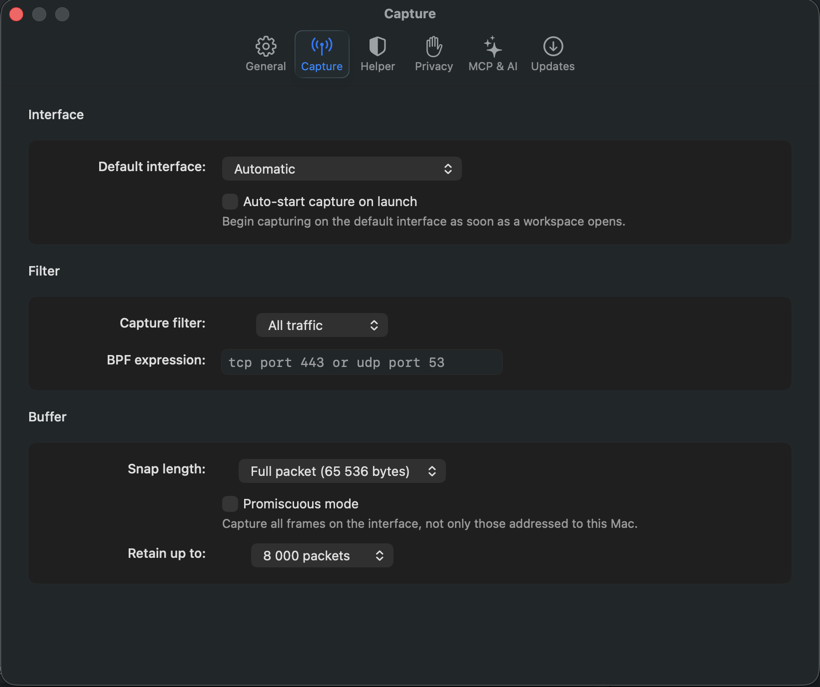The image size is (820, 687).
Task: Click the Interface section heading
Action: (56, 114)
